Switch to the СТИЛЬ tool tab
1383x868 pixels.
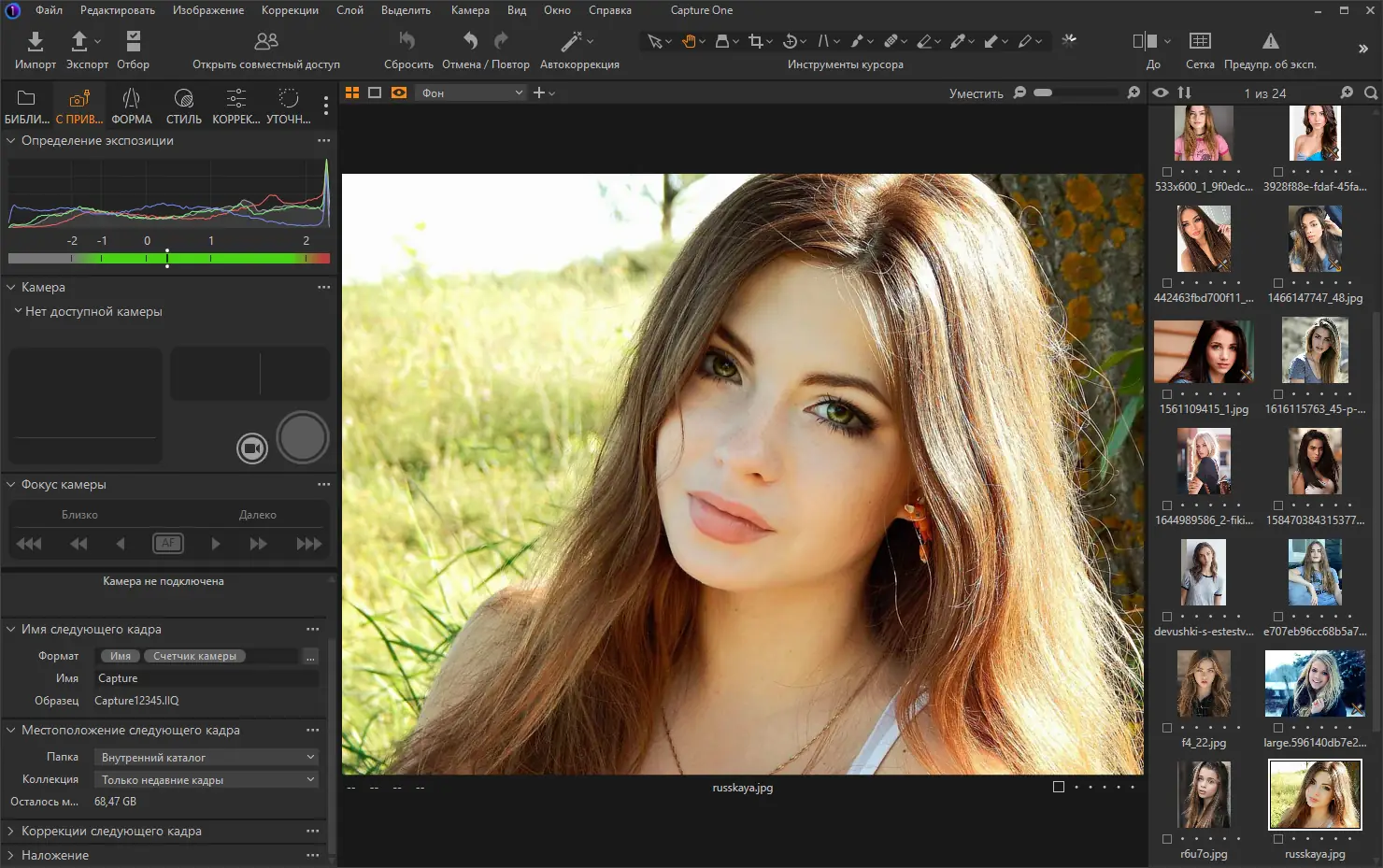(x=183, y=106)
